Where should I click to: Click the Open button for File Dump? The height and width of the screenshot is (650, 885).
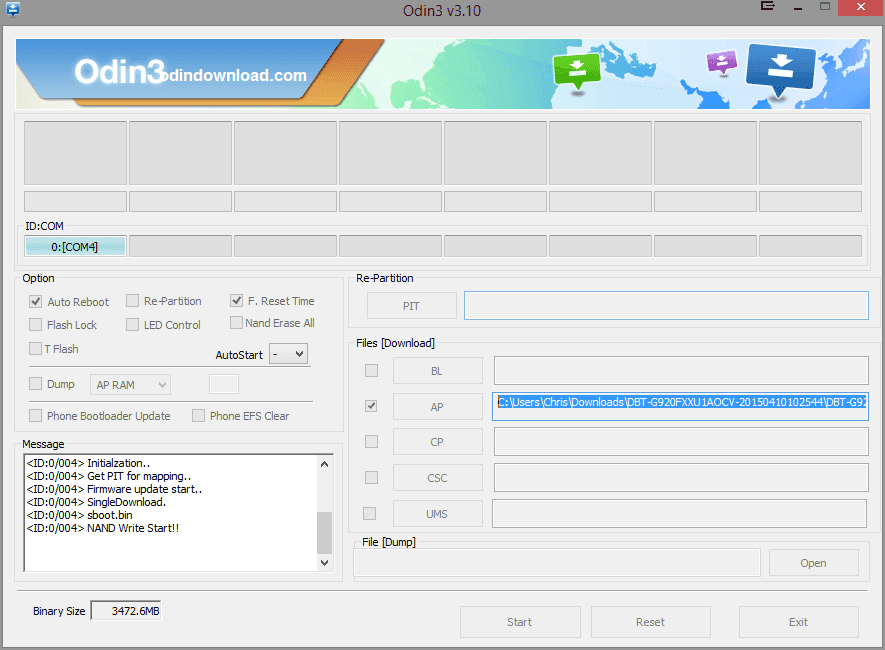(x=813, y=563)
